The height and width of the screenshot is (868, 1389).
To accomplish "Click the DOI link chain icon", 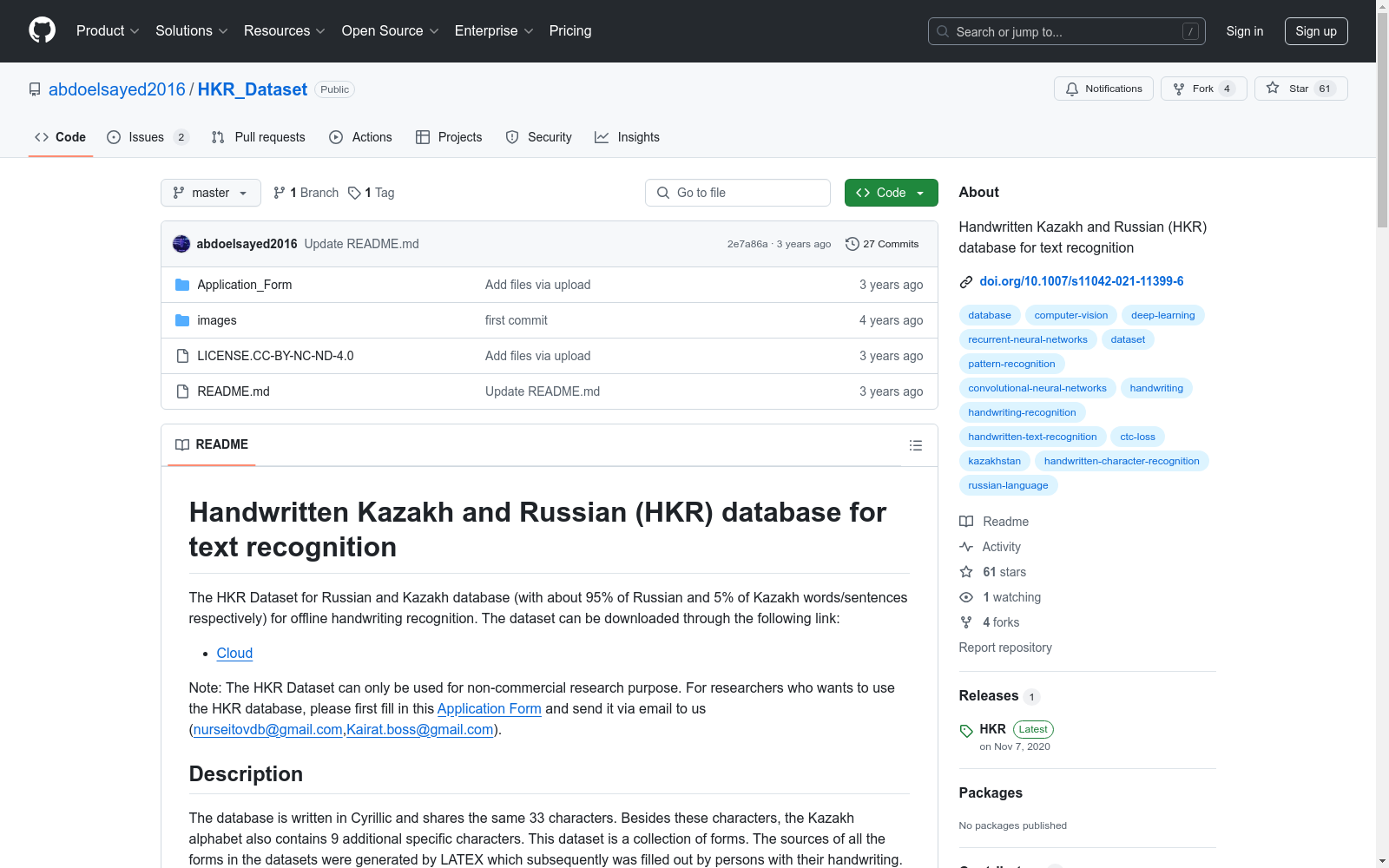I will pos(966,282).
